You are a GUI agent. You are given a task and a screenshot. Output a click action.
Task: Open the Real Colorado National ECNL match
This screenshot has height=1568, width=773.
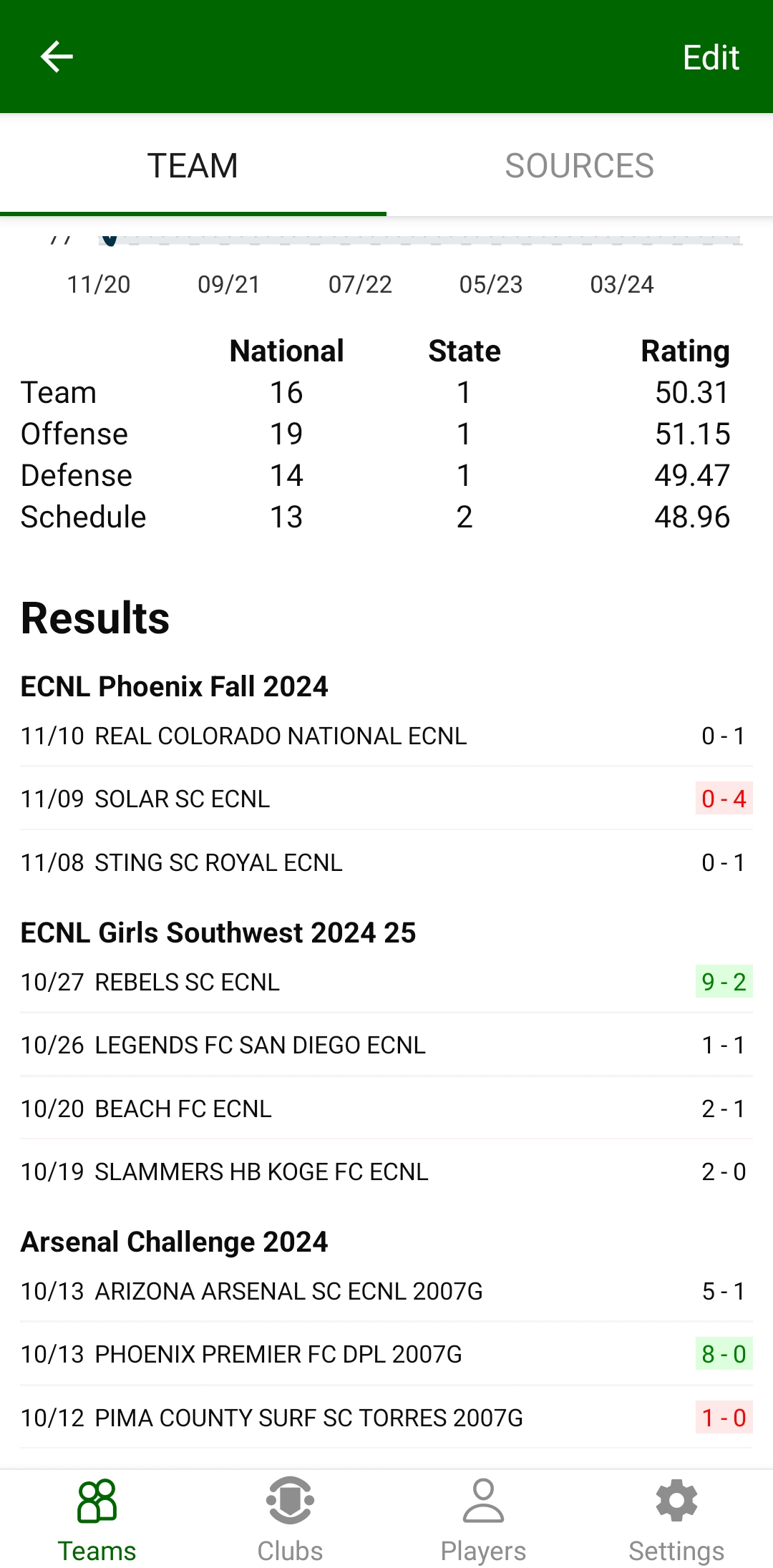pyautogui.click(x=281, y=736)
